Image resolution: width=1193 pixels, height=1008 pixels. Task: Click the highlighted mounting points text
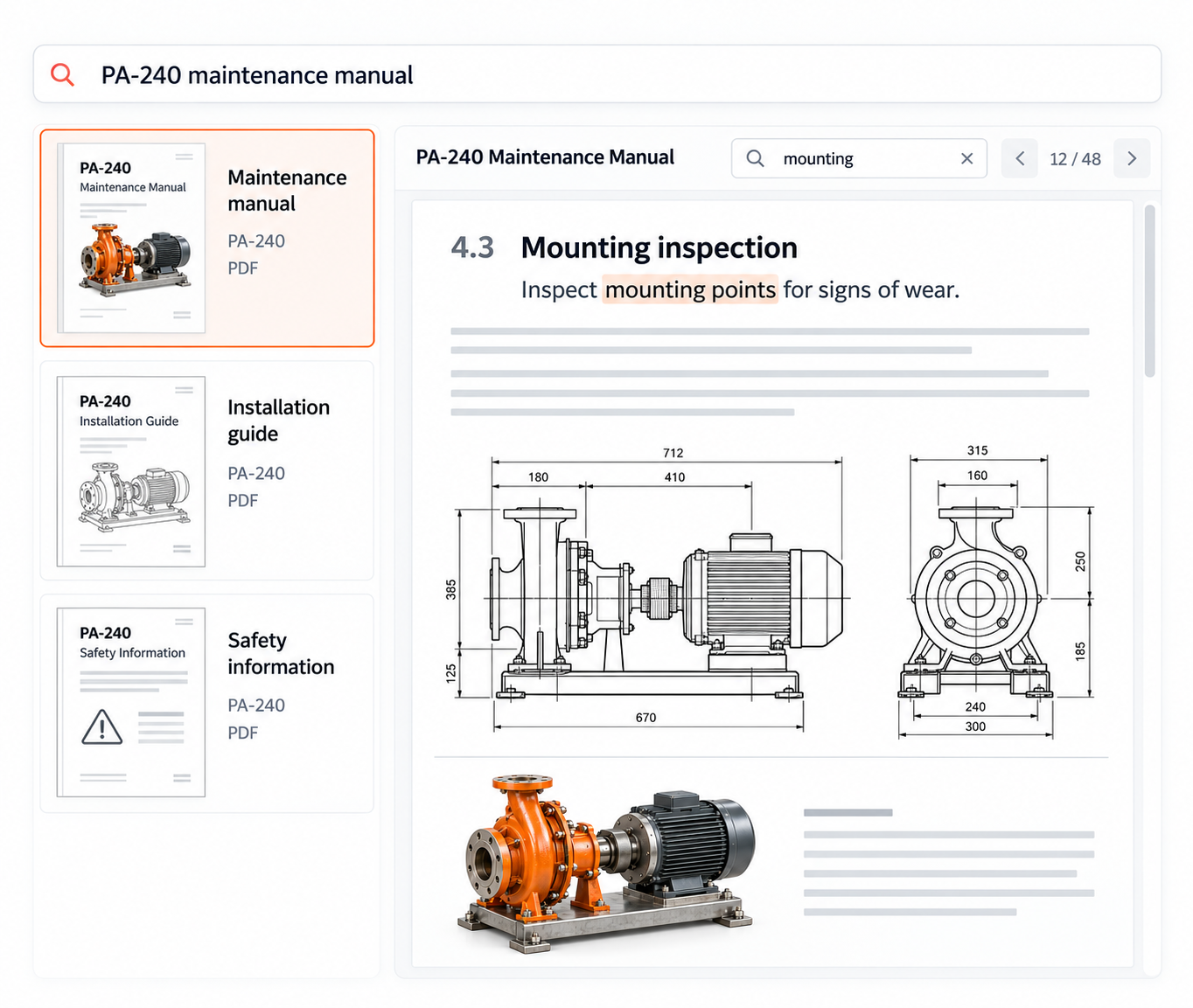point(690,289)
